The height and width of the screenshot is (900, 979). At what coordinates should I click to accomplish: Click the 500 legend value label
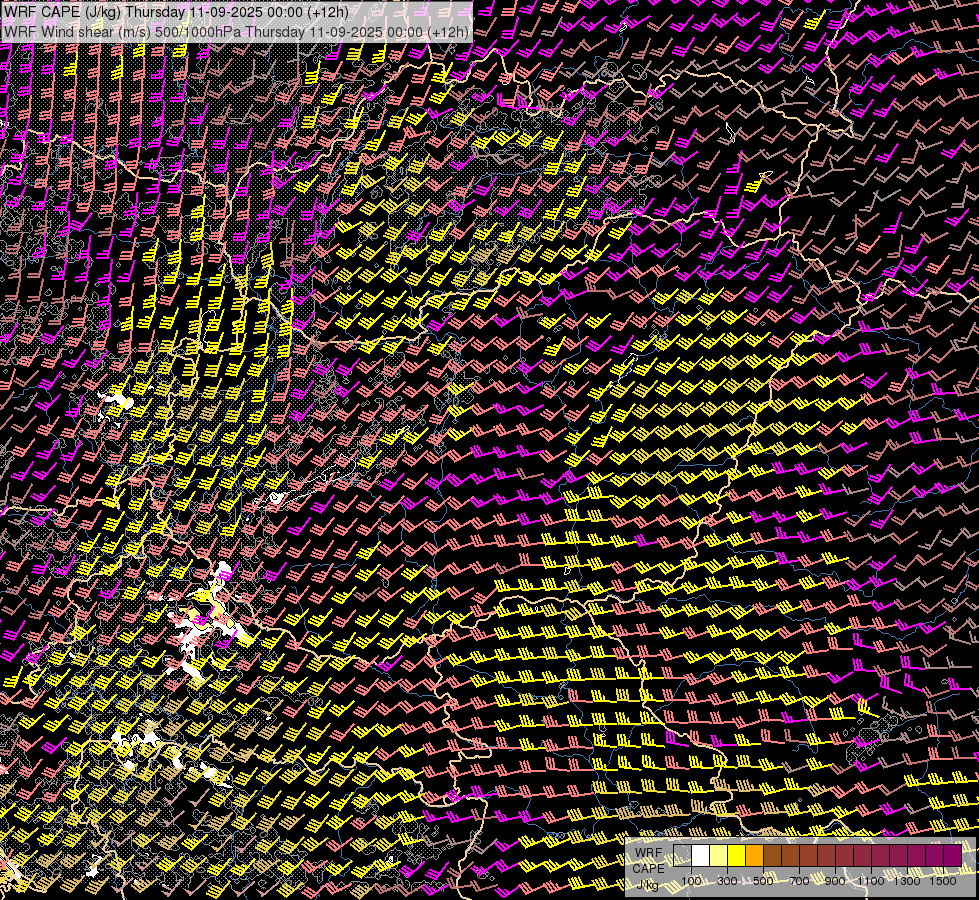point(763,881)
